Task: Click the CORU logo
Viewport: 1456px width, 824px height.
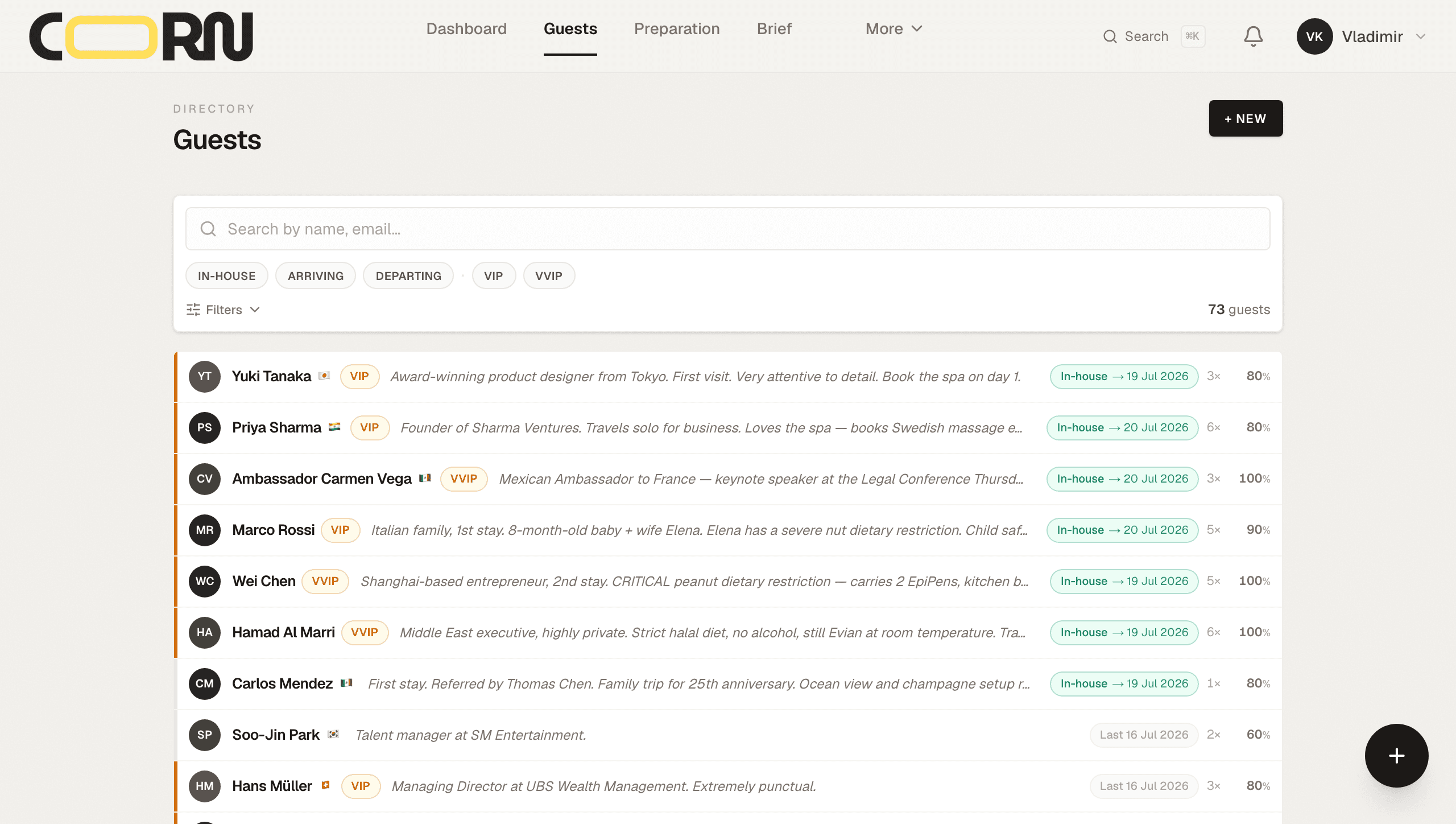Action: [141, 36]
